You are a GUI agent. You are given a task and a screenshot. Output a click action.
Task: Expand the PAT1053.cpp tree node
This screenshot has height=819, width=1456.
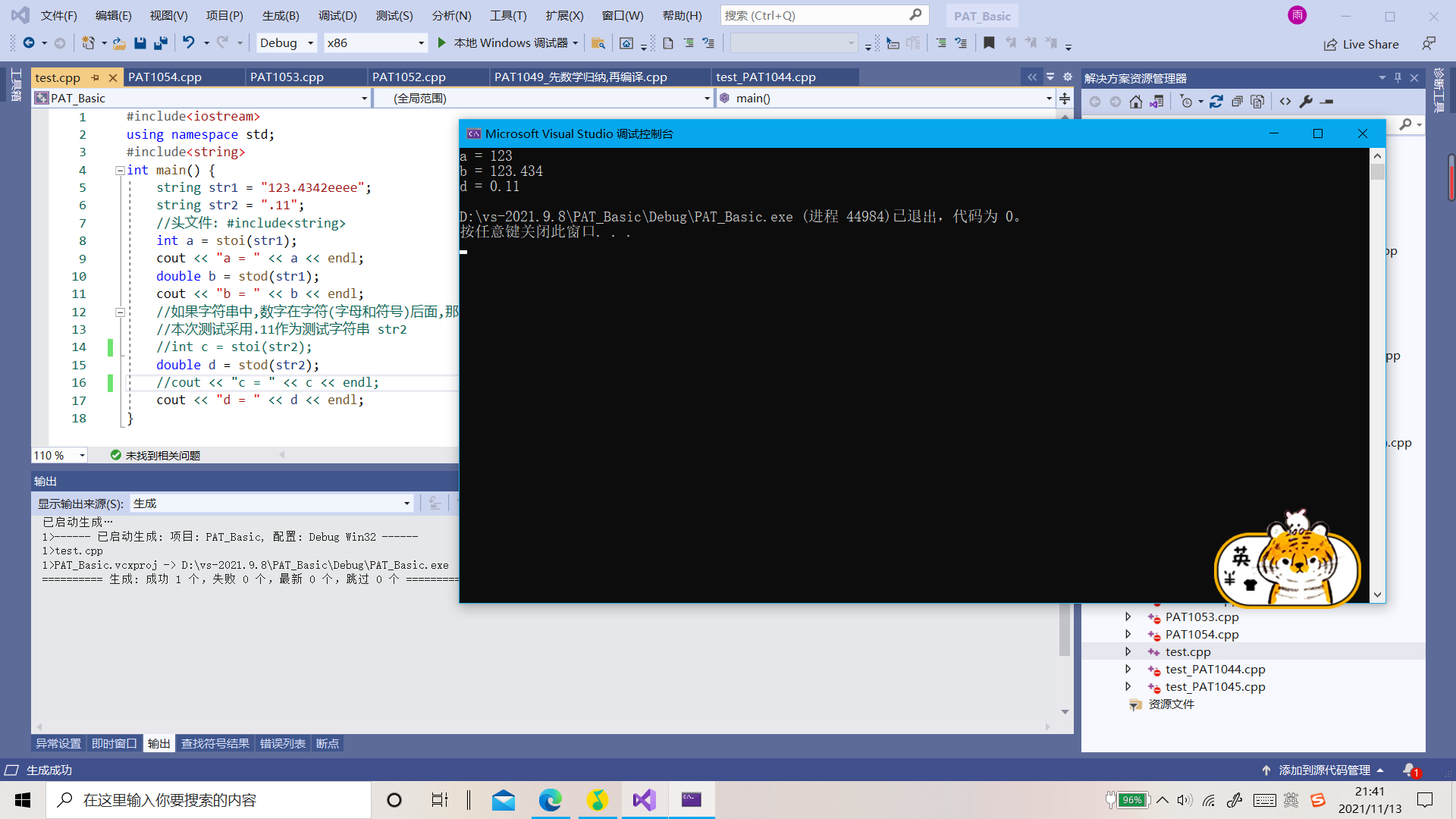1128,617
